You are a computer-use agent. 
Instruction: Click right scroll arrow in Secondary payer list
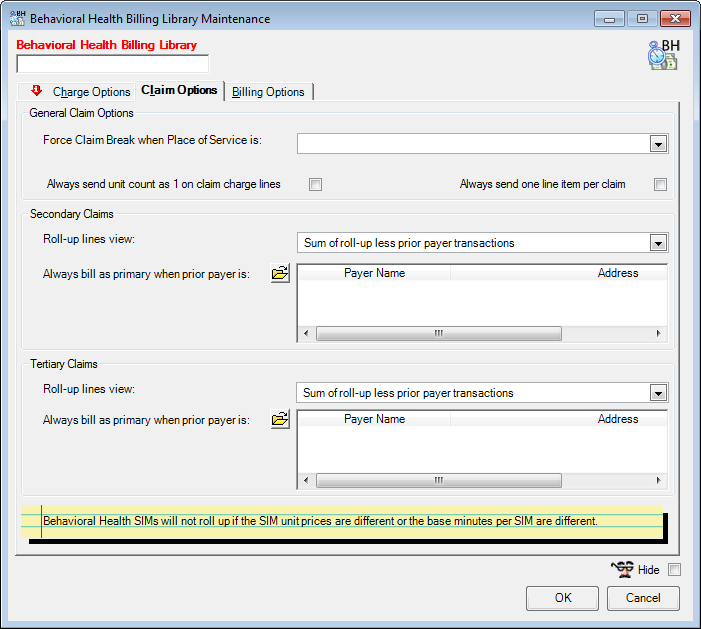tap(659, 333)
